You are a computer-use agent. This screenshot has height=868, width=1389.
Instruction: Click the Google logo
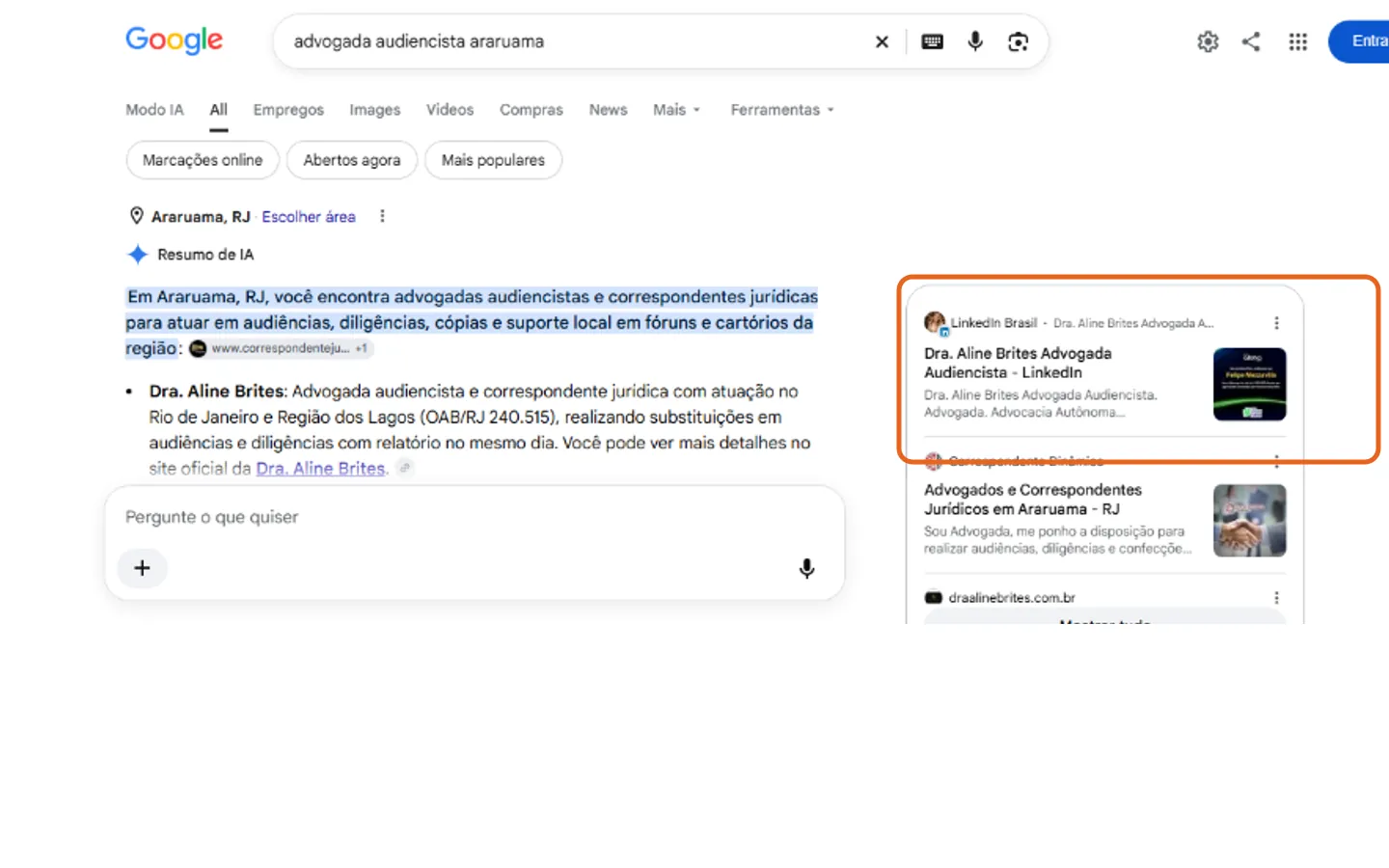point(174,41)
